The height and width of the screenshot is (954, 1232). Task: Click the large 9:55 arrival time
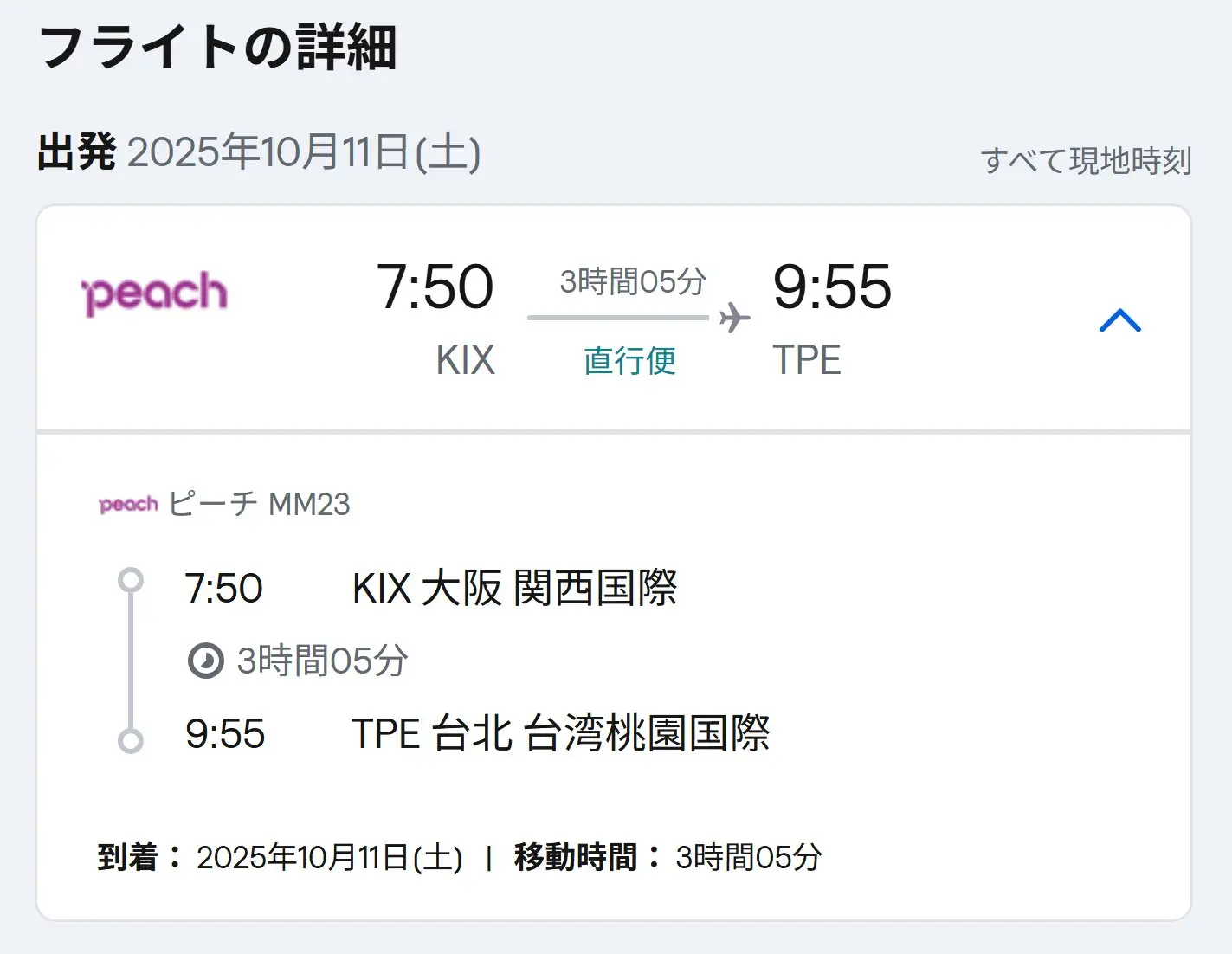pyautogui.click(x=831, y=287)
